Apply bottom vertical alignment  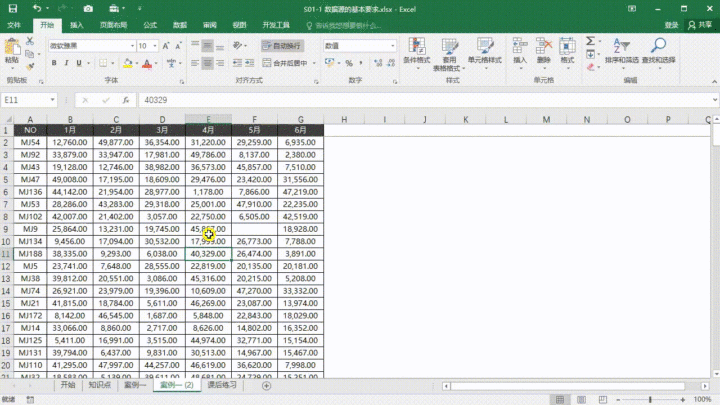(220, 46)
